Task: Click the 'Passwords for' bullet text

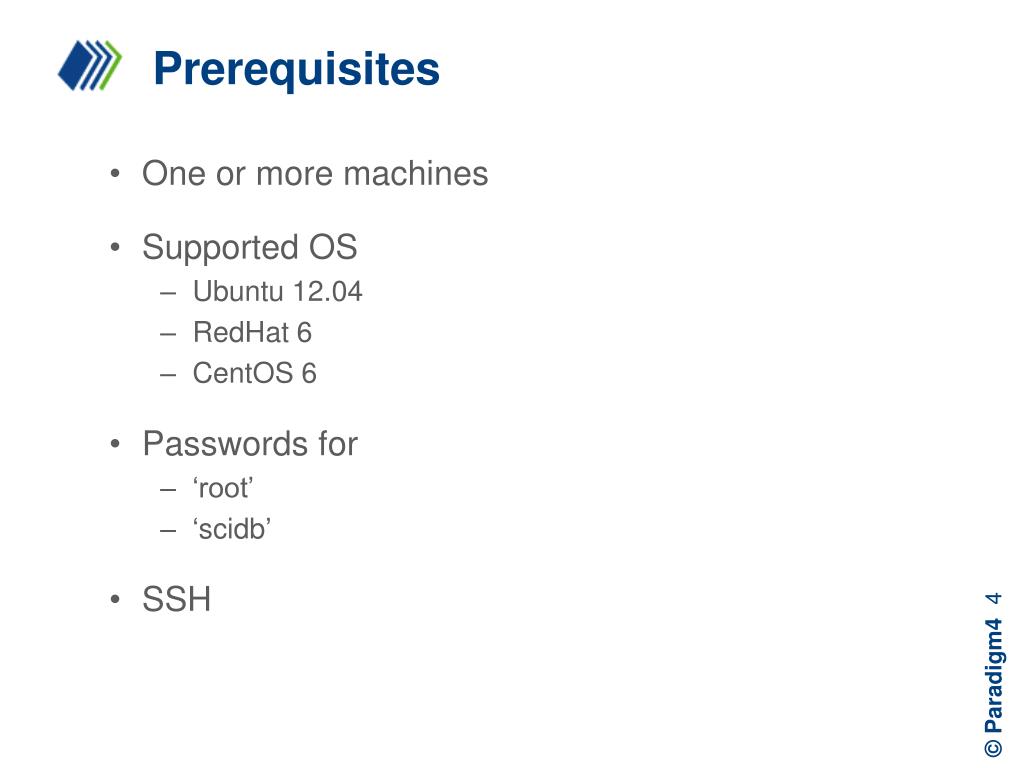Action: pos(250,444)
